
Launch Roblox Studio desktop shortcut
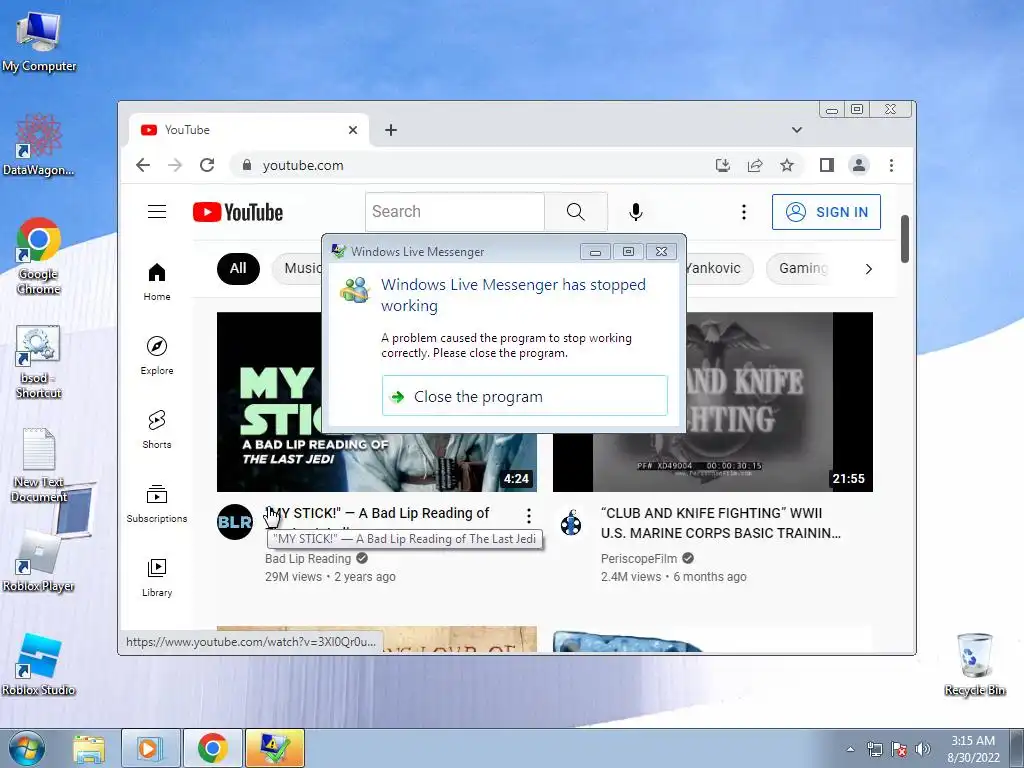pos(39,664)
